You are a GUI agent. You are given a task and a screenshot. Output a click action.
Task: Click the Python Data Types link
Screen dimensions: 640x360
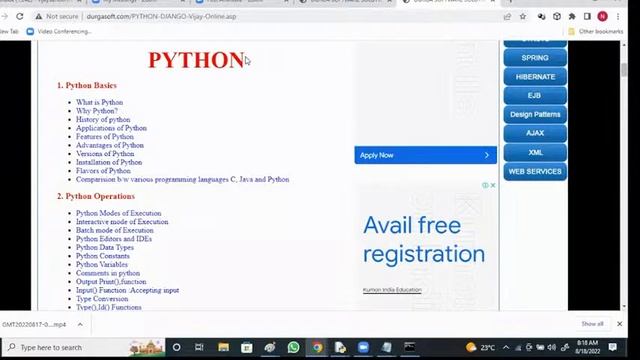104,248
